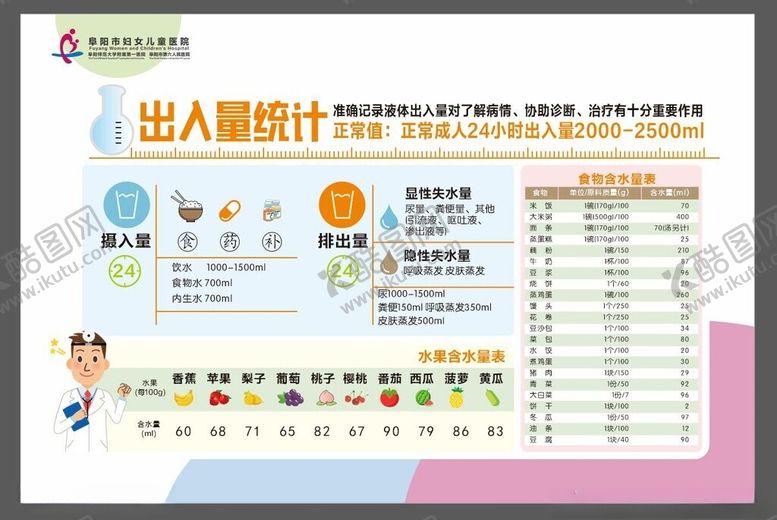Click the 400 value for 大米粥
Viewport: 777px width, 520px height.
(x=682, y=217)
